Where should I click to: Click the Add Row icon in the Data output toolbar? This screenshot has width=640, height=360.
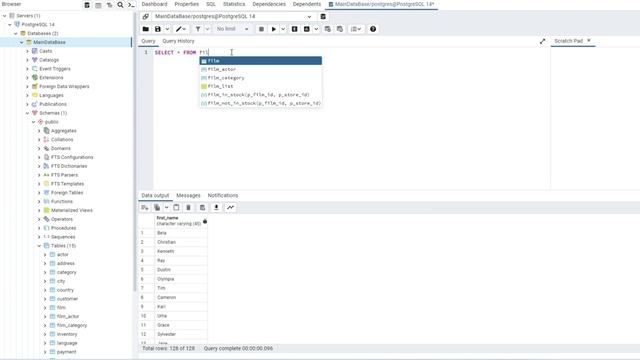click(x=144, y=207)
